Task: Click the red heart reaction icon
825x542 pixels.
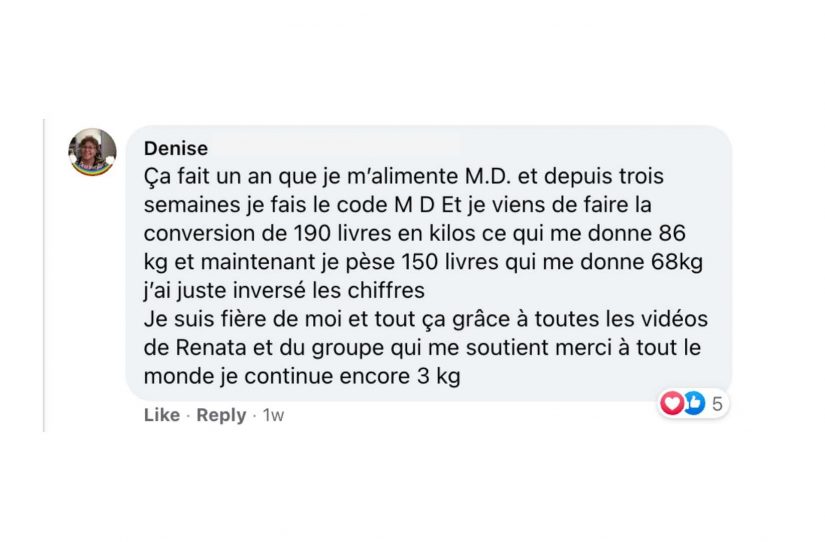Action: [672, 404]
